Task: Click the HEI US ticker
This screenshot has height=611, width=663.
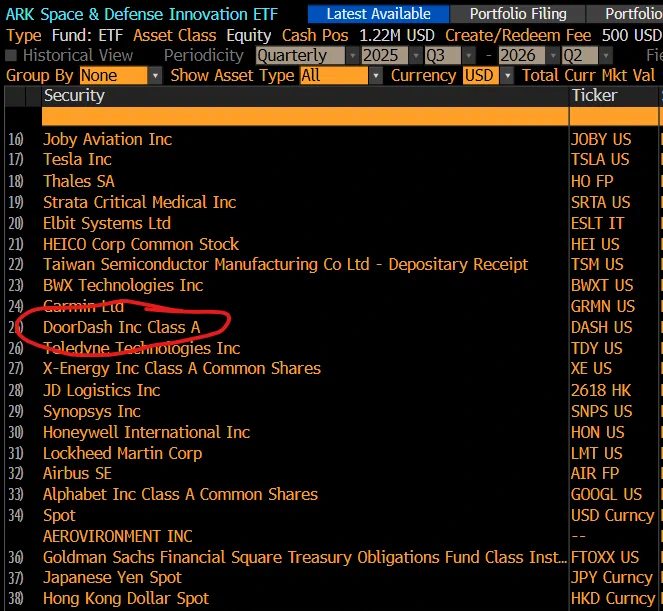Action: pyautogui.click(x=595, y=244)
